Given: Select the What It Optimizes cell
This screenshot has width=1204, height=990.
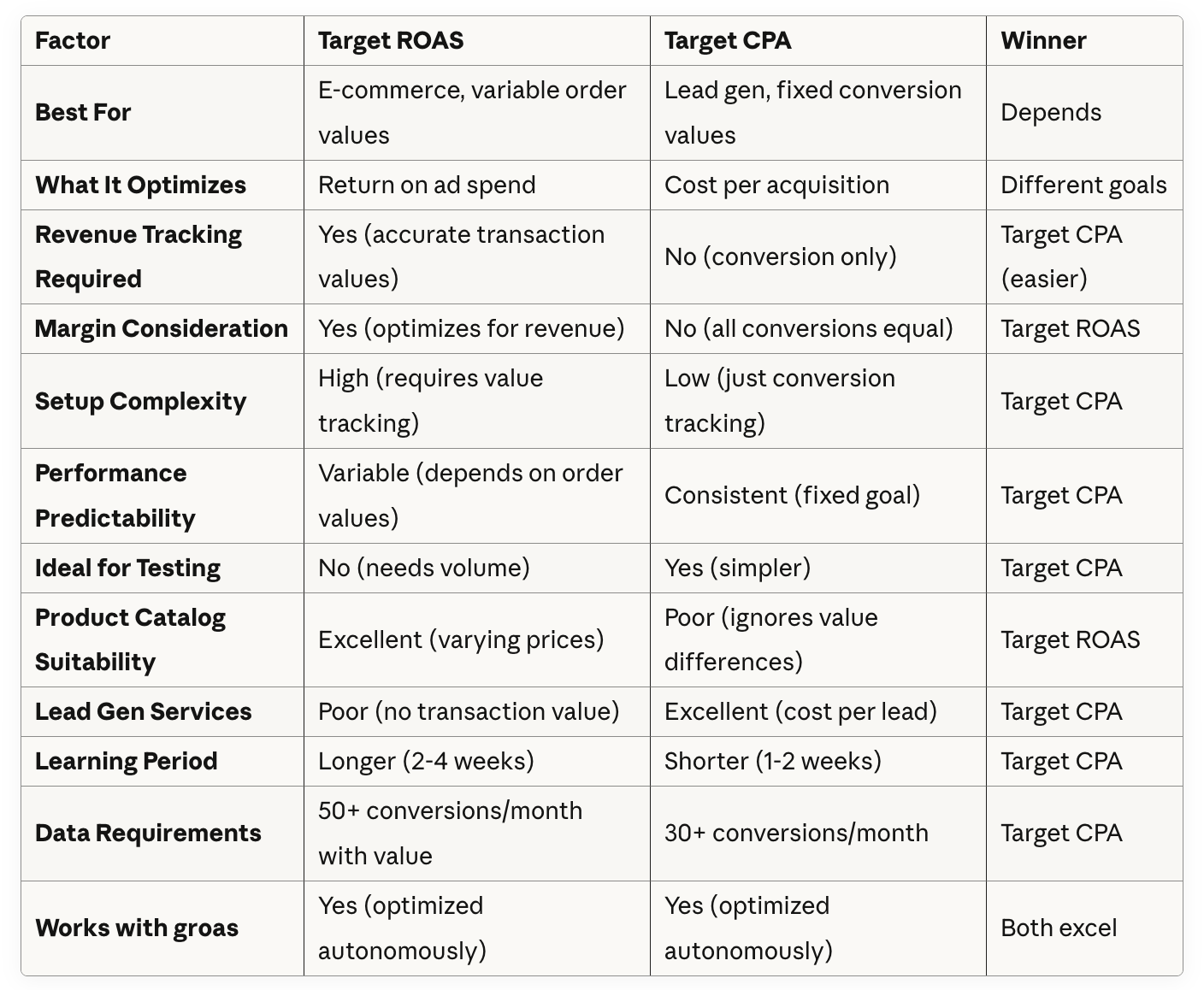Looking at the screenshot, I should click(140, 185).
